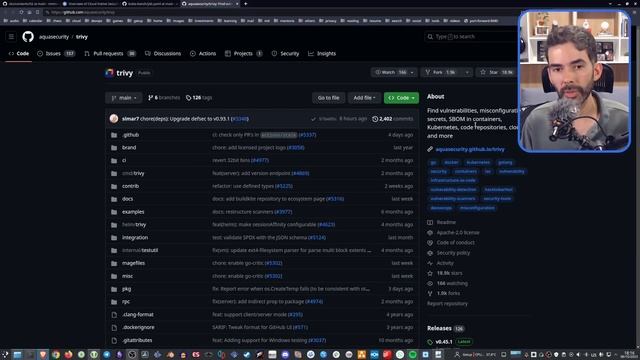Open the main branch selector dropdown
The height and width of the screenshot is (360, 640).
coord(124,98)
